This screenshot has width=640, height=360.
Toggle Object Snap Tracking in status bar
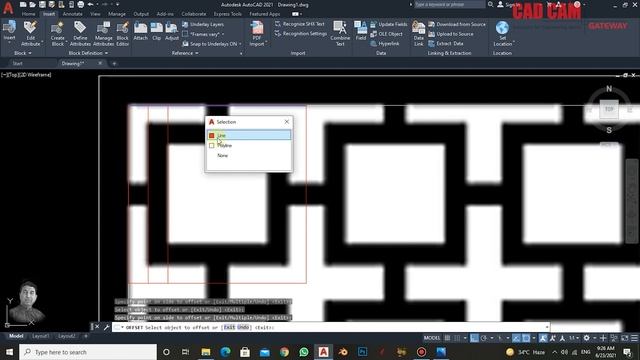[516, 338]
